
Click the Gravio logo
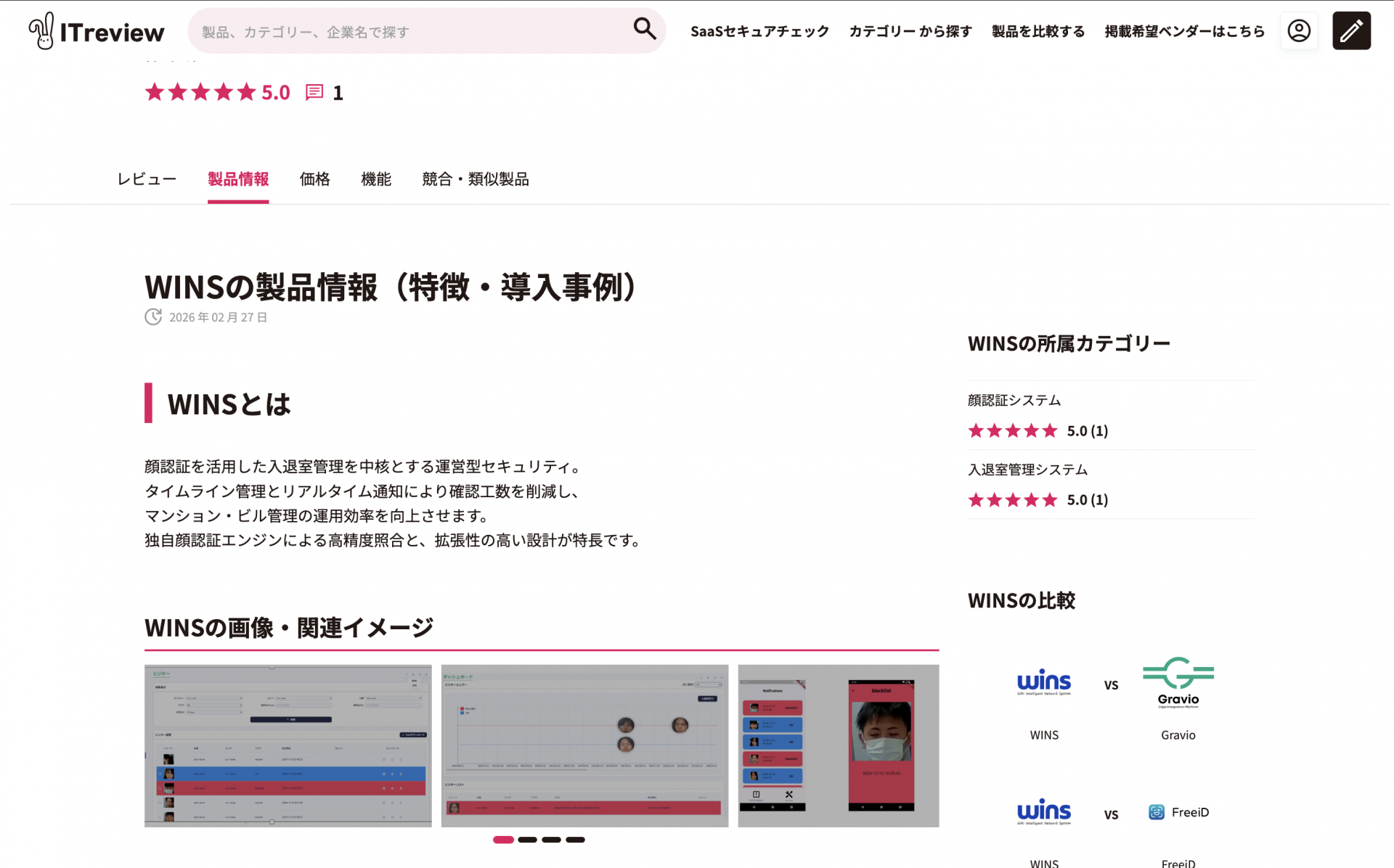1178,682
